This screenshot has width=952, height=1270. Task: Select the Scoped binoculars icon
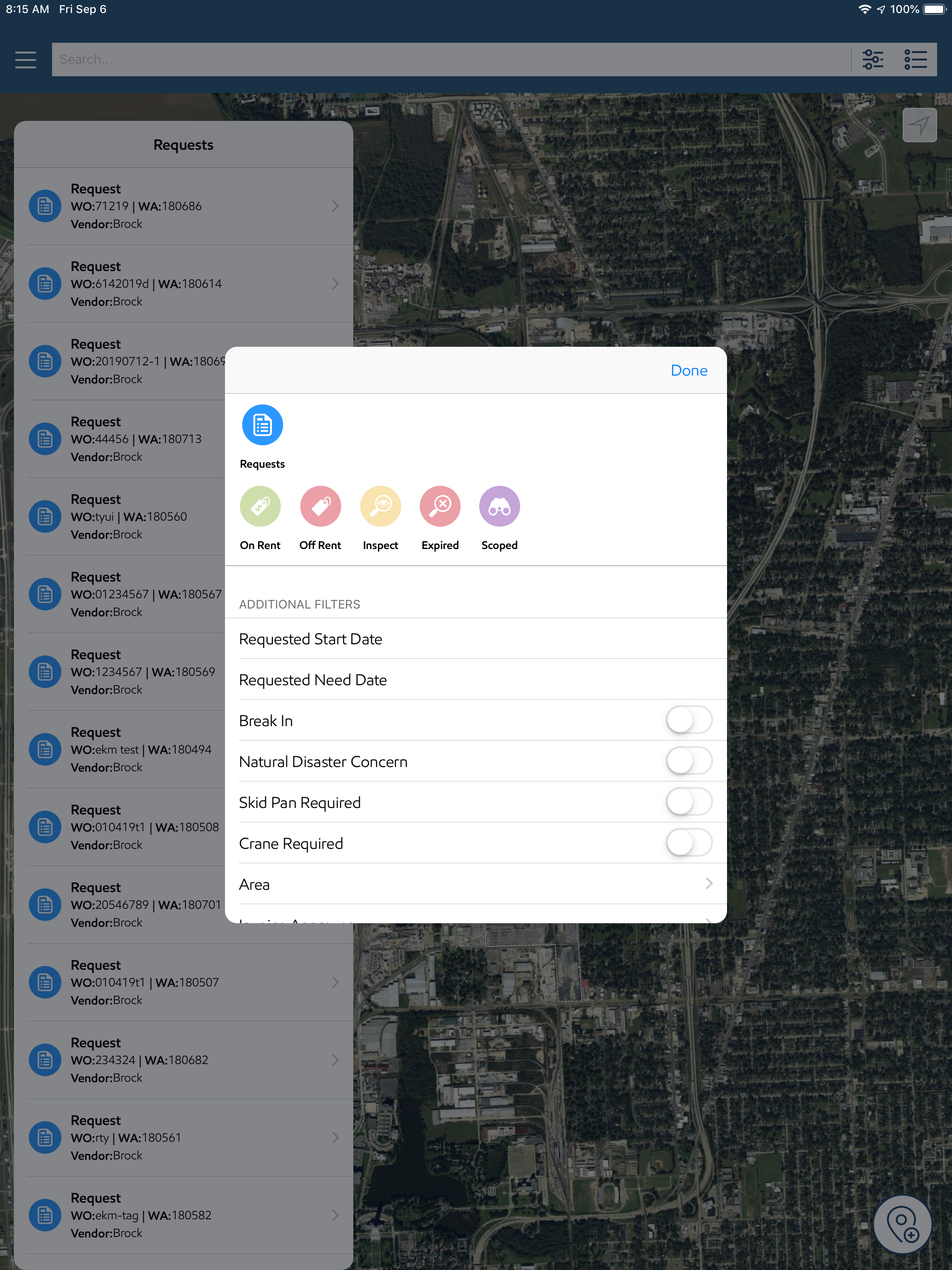[500, 506]
